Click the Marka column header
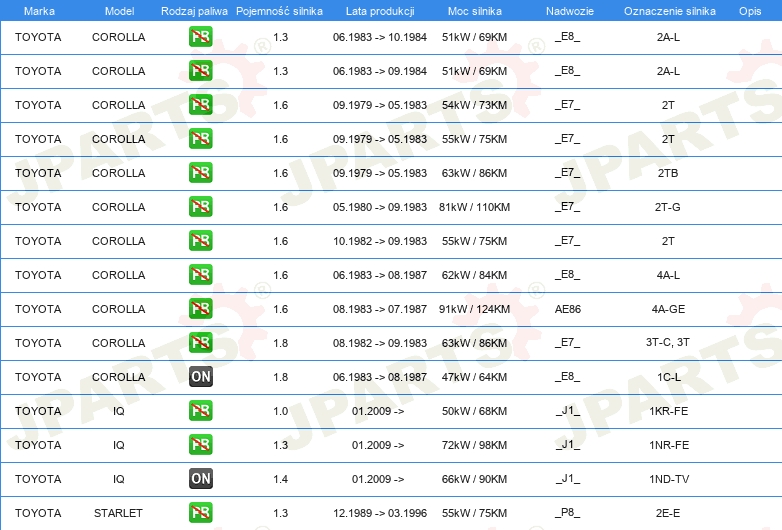The width and height of the screenshot is (782, 530). 39,11
